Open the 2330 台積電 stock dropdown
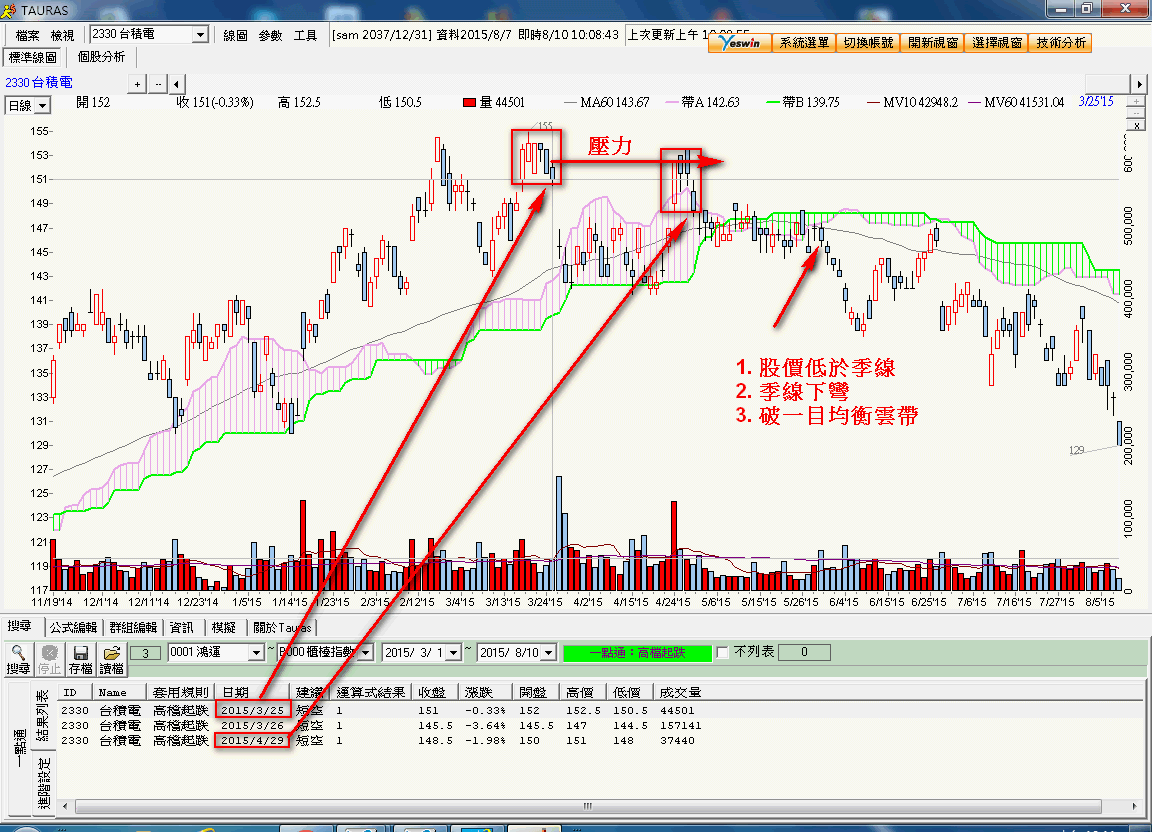This screenshot has height=832, width=1152. pos(200,35)
